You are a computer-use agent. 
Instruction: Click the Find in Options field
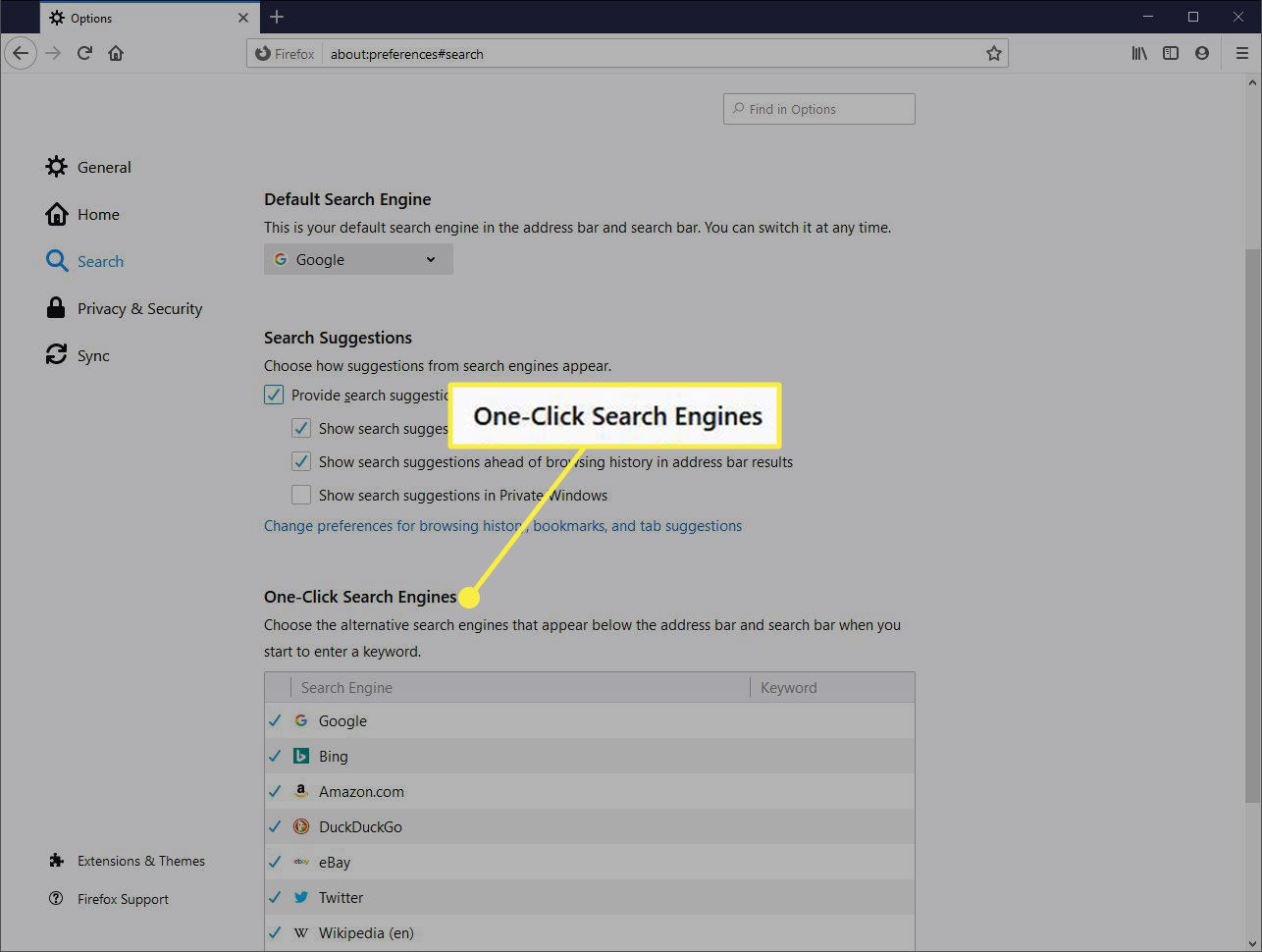tap(819, 109)
